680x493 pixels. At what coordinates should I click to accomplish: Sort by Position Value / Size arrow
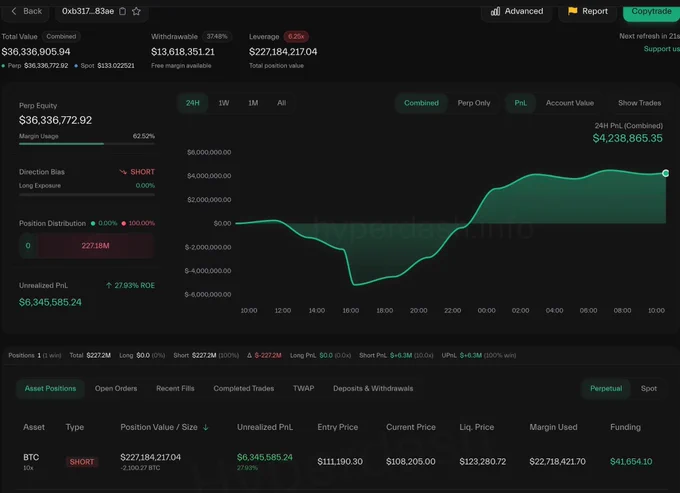pyautogui.click(x=206, y=428)
